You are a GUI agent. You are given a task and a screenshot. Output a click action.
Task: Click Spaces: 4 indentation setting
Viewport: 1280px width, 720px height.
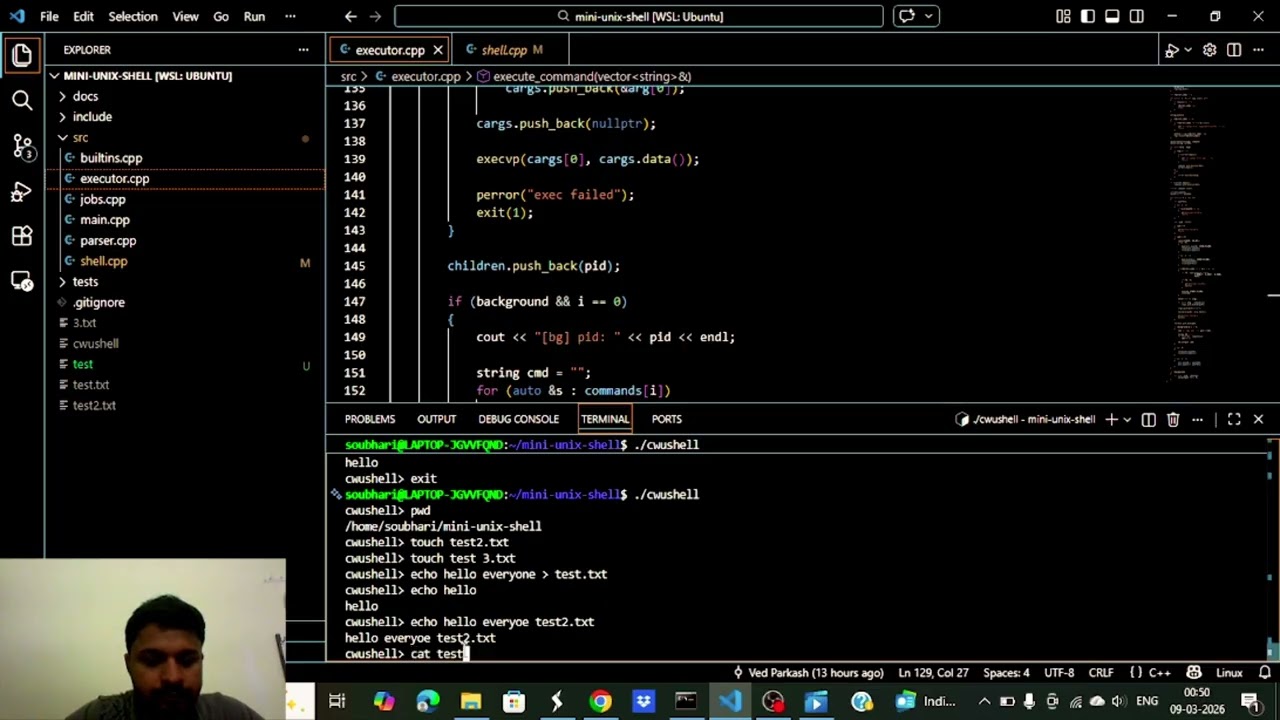[1006, 673]
